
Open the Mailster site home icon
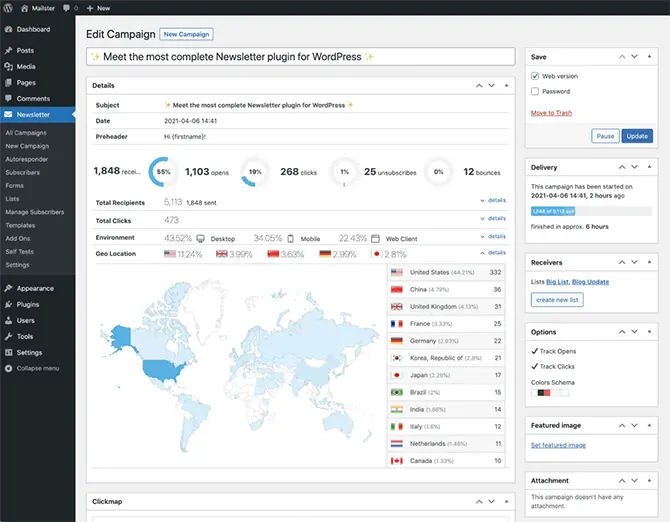tap(24, 8)
